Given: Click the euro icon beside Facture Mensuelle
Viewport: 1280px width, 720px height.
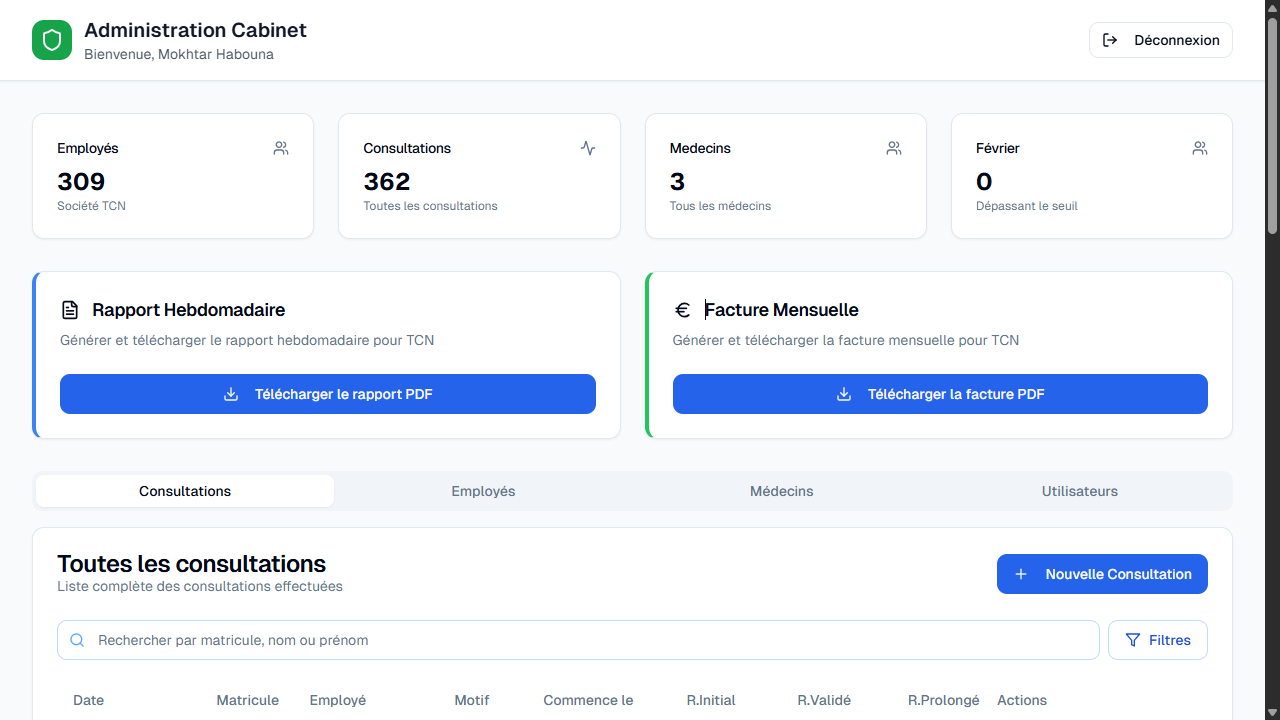Looking at the screenshot, I should (x=683, y=310).
